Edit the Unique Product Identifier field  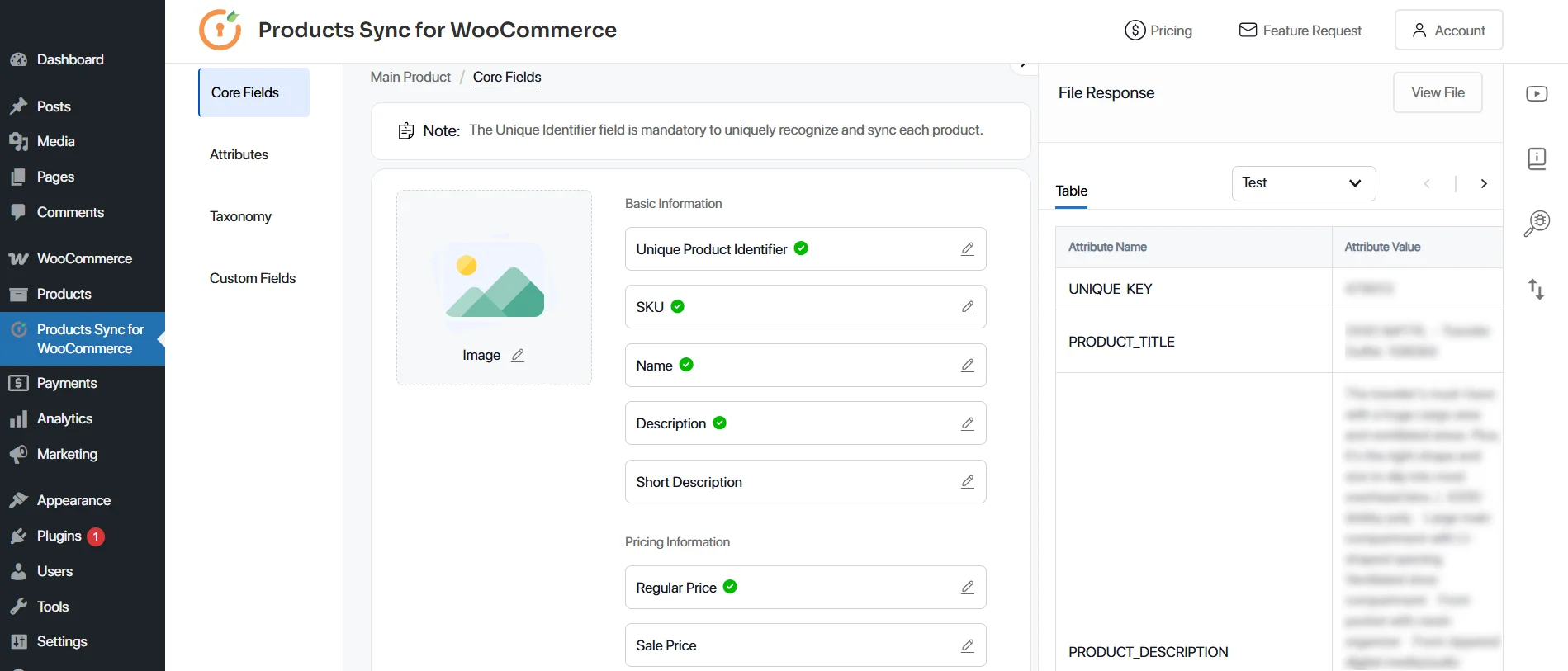[968, 249]
